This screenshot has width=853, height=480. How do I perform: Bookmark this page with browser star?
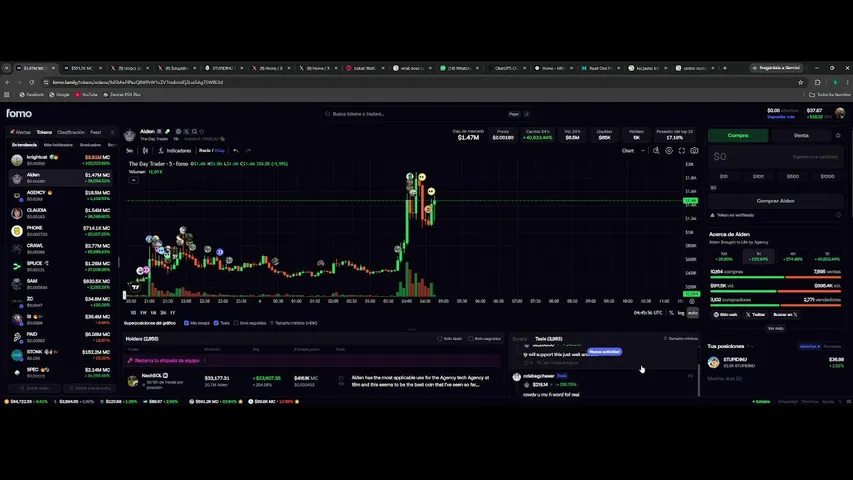point(800,82)
